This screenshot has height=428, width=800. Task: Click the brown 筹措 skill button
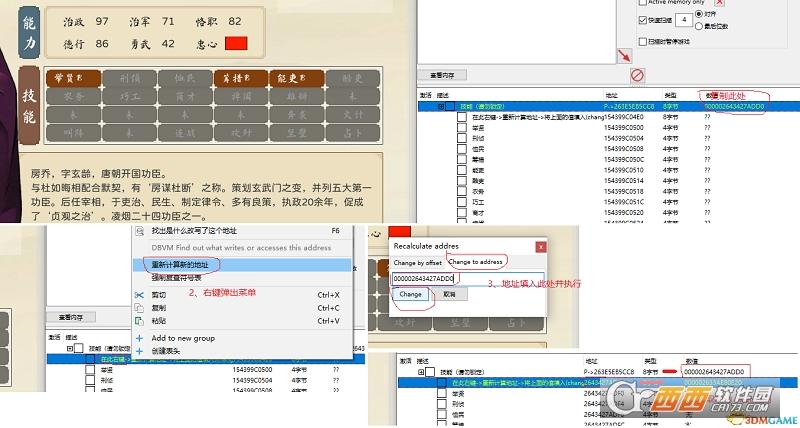click(x=240, y=79)
